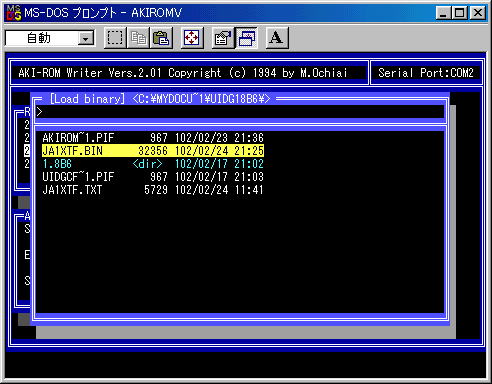The image size is (492, 384).
Task: Open the Font settings 'A' icon
Action: [x=277, y=38]
